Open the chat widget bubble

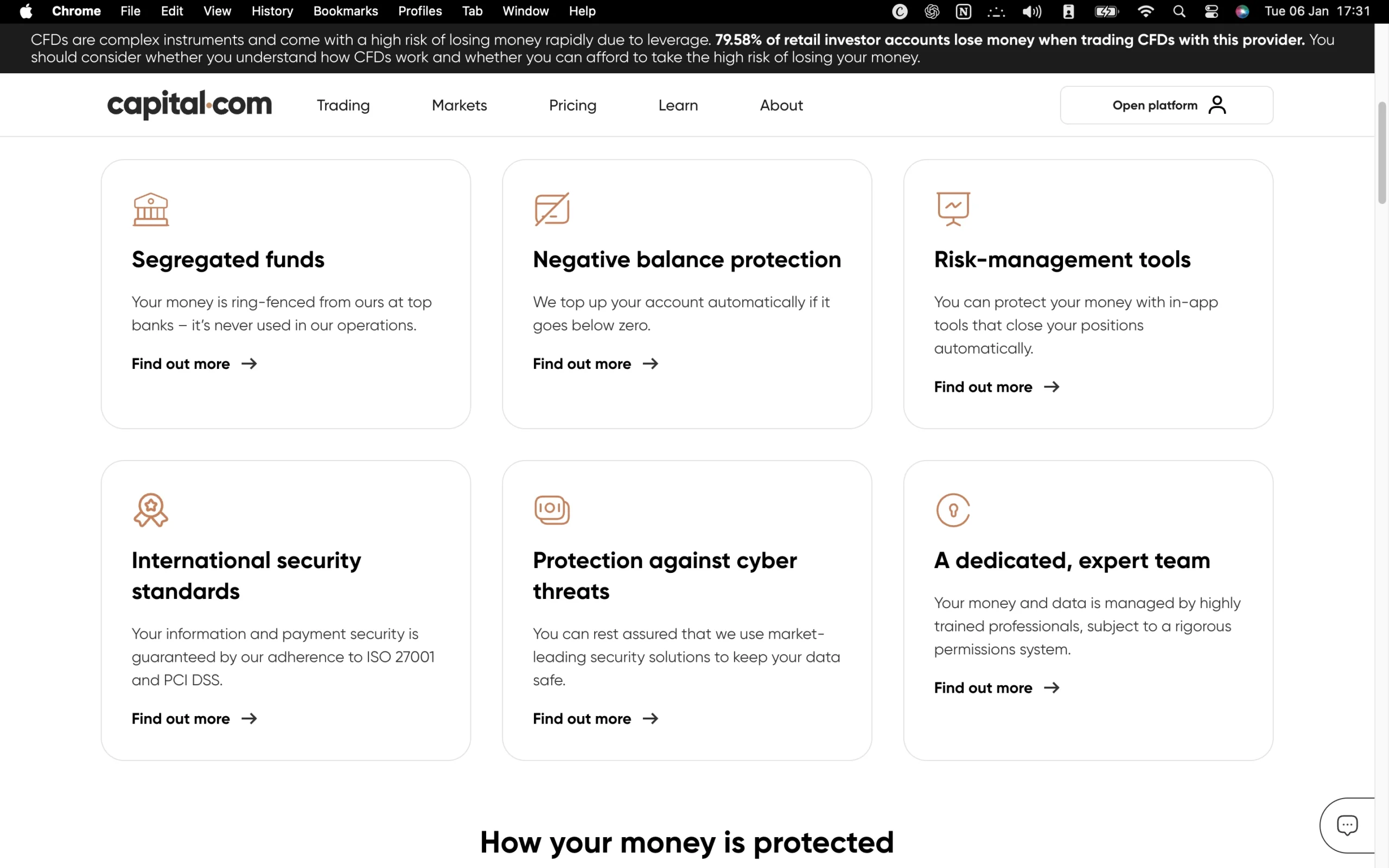point(1347,825)
